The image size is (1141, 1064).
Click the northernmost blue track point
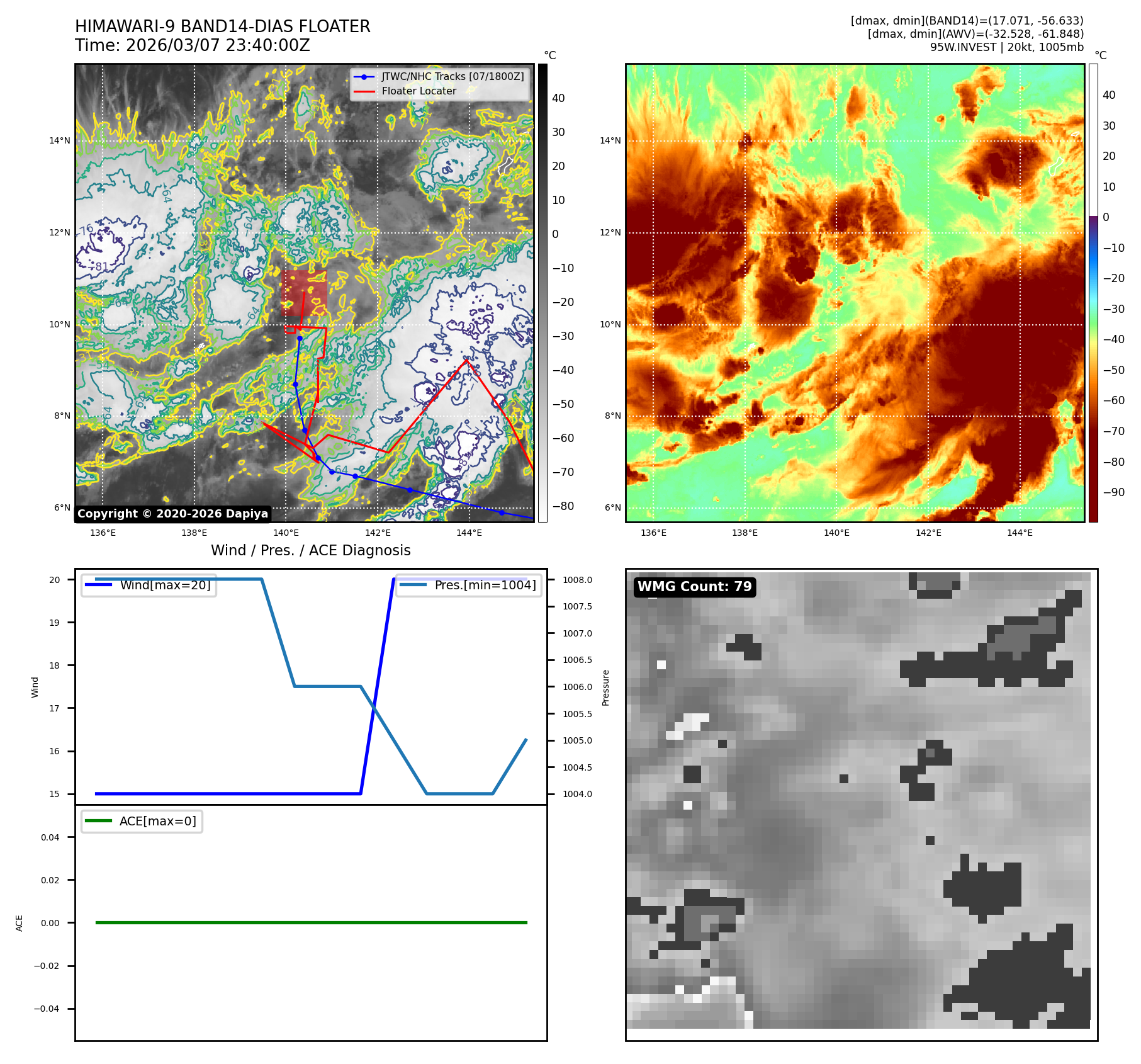[x=300, y=339]
